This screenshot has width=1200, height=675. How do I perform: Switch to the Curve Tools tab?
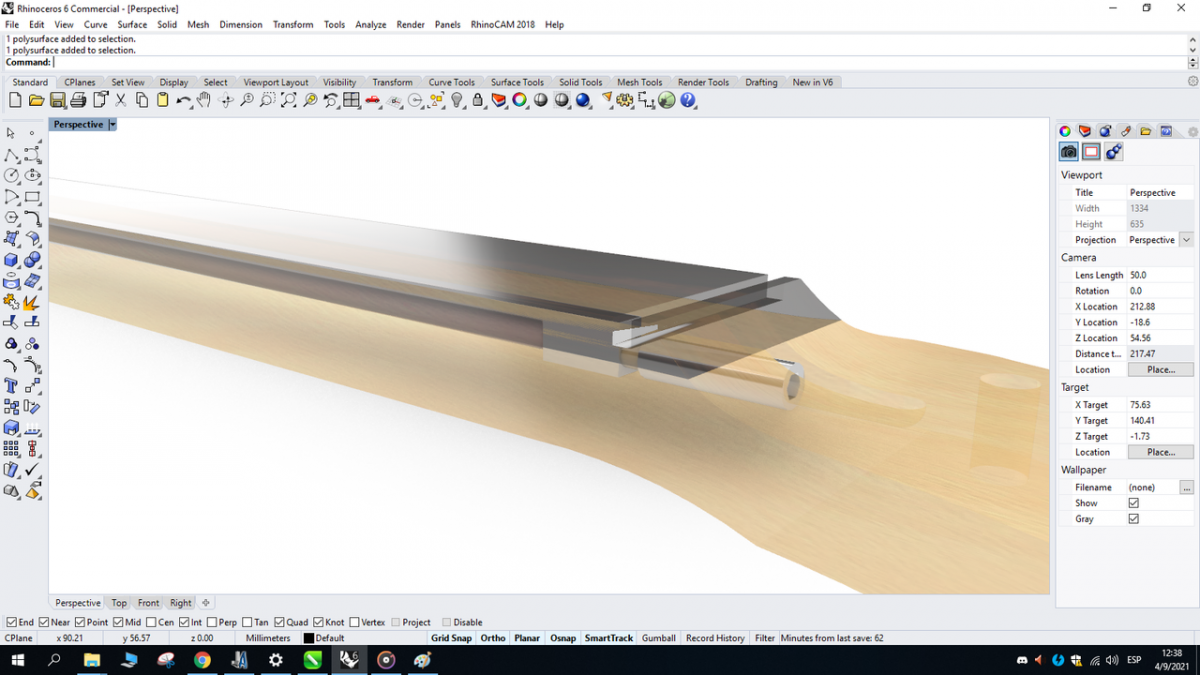pos(451,82)
